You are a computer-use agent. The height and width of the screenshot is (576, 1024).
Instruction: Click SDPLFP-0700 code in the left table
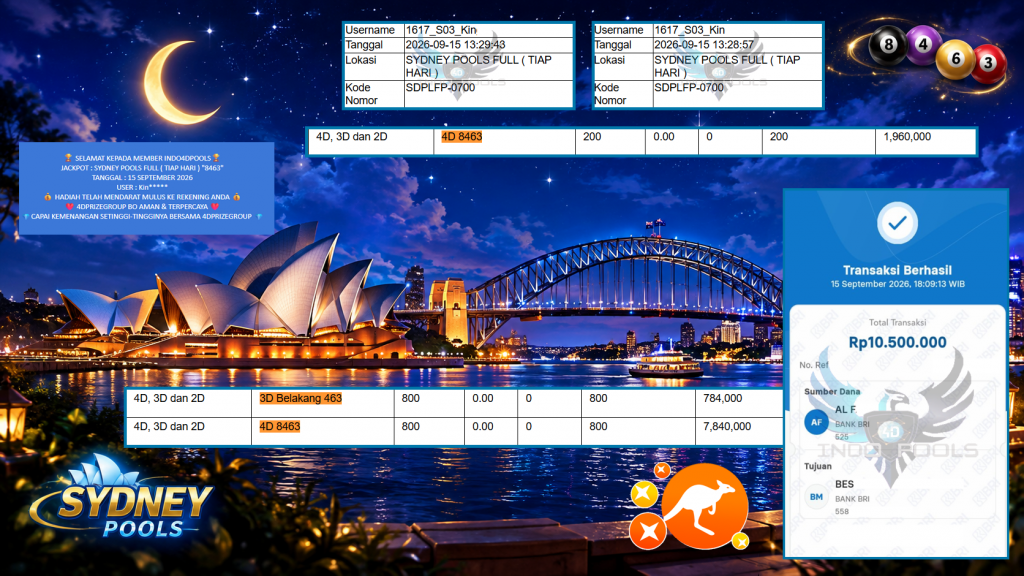coord(440,88)
